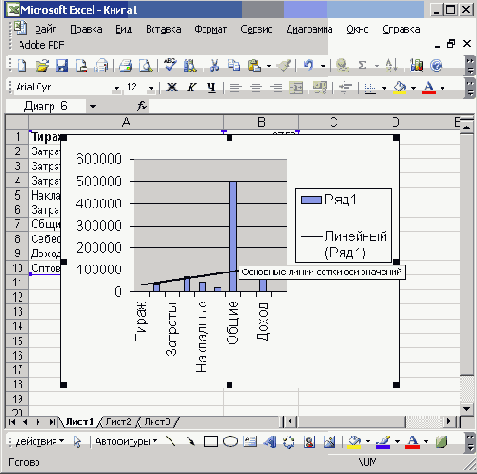Viewport: 477px width, 474px height.
Task: Open print preview via the magnifier page icon
Action: (145, 65)
